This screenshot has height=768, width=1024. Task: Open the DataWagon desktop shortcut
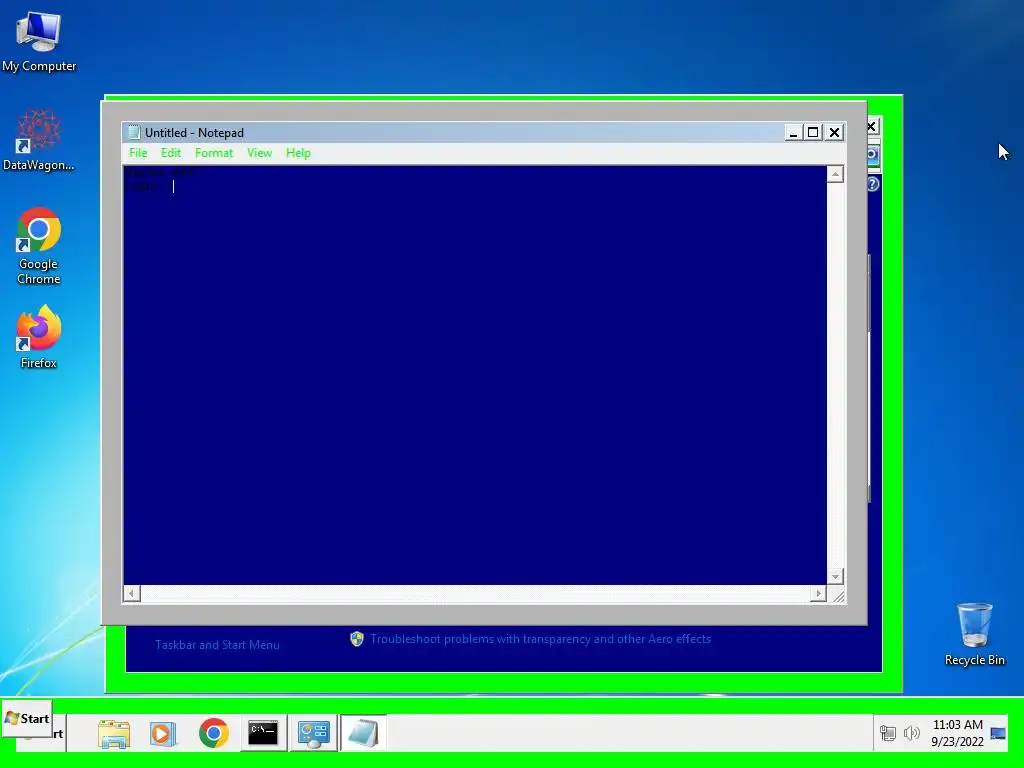(39, 140)
